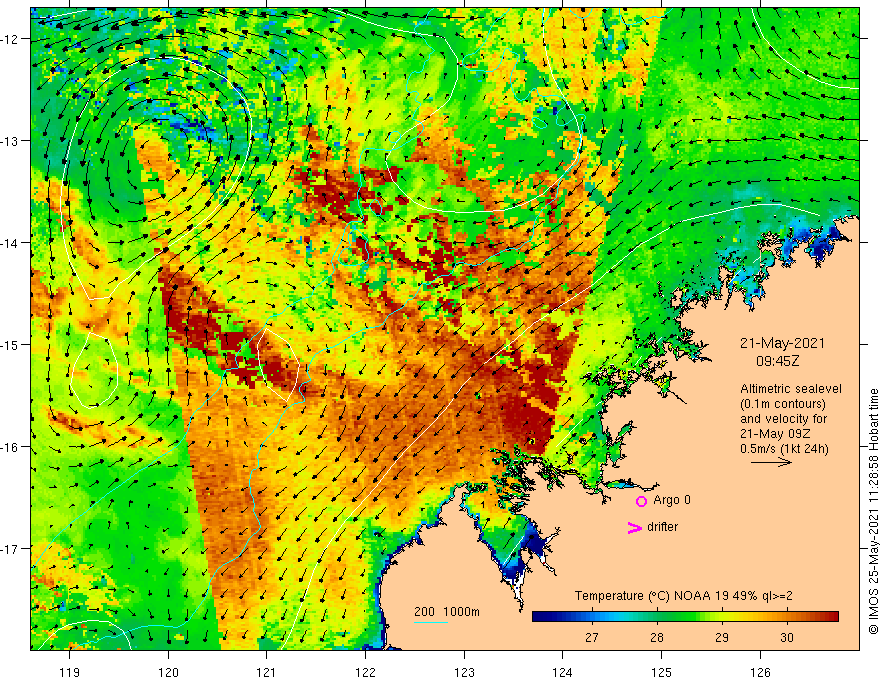Click the '(0.1m contours)' text

tap(782, 404)
